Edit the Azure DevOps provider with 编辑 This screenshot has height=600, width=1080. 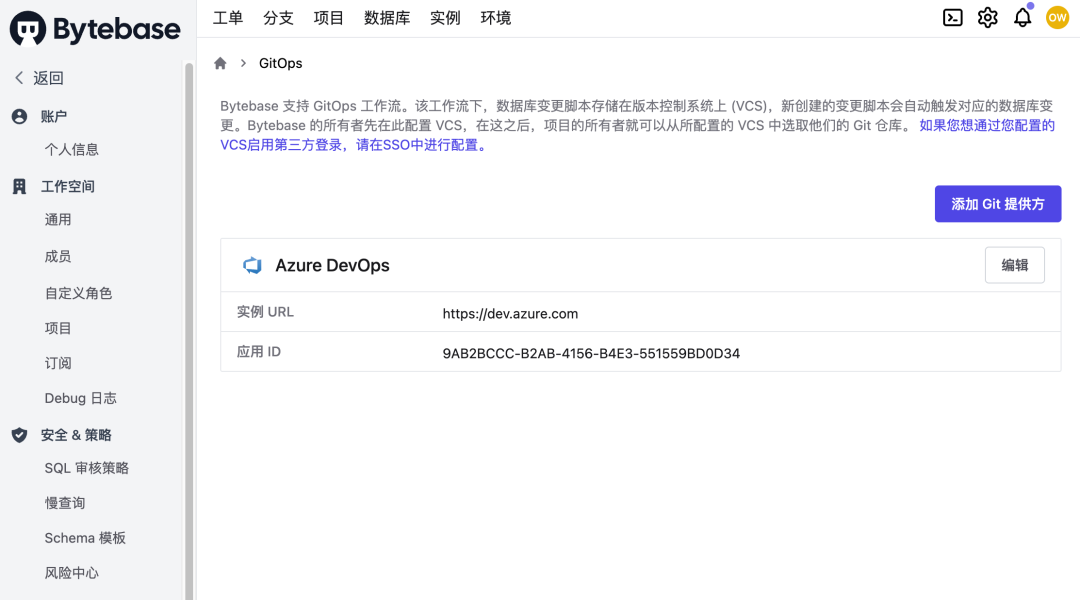[1015, 265]
